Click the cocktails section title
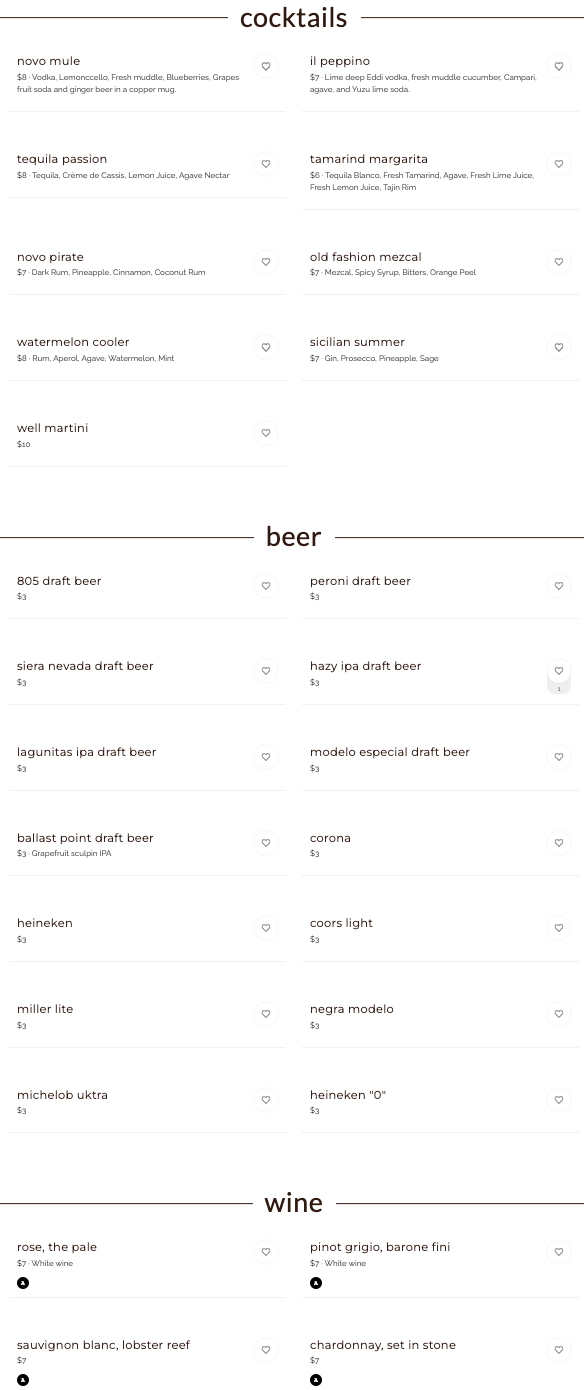The height and width of the screenshot is (1390, 584). tap(292, 18)
